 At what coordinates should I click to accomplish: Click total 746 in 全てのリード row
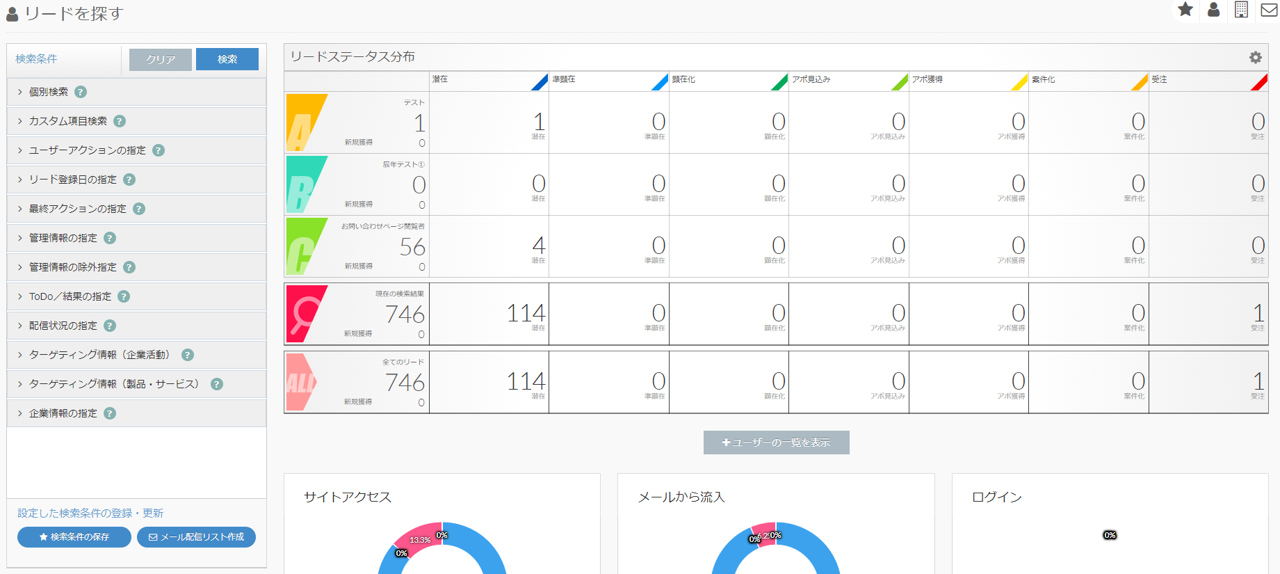point(405,382)
